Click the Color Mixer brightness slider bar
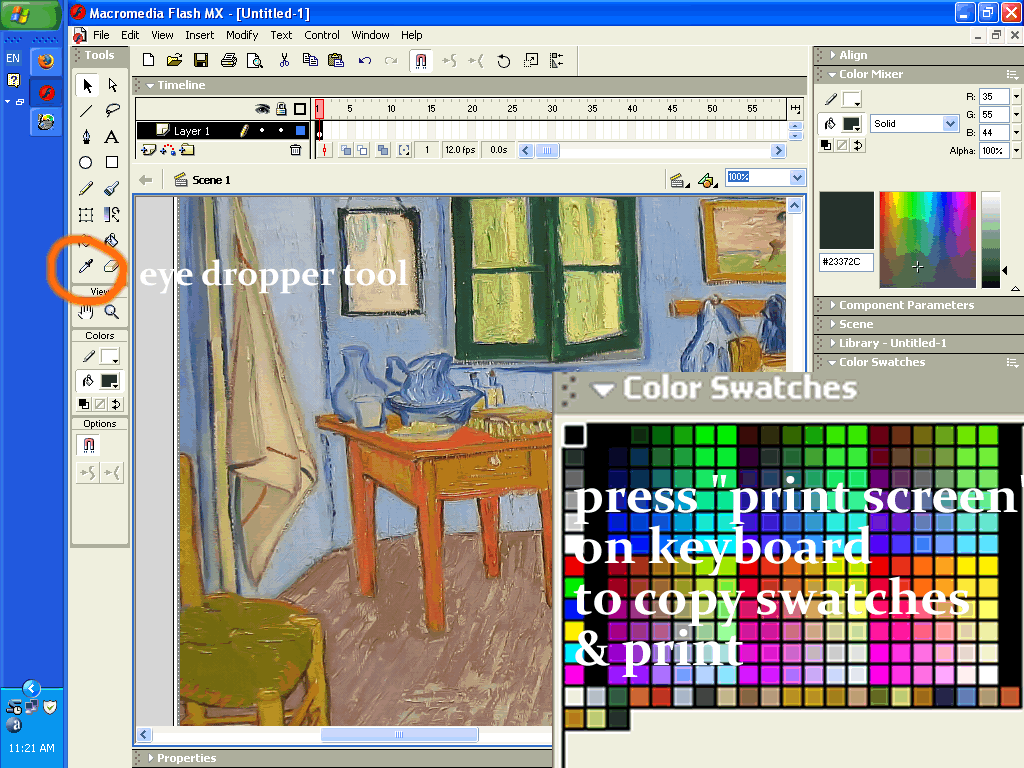 [991, 239]
